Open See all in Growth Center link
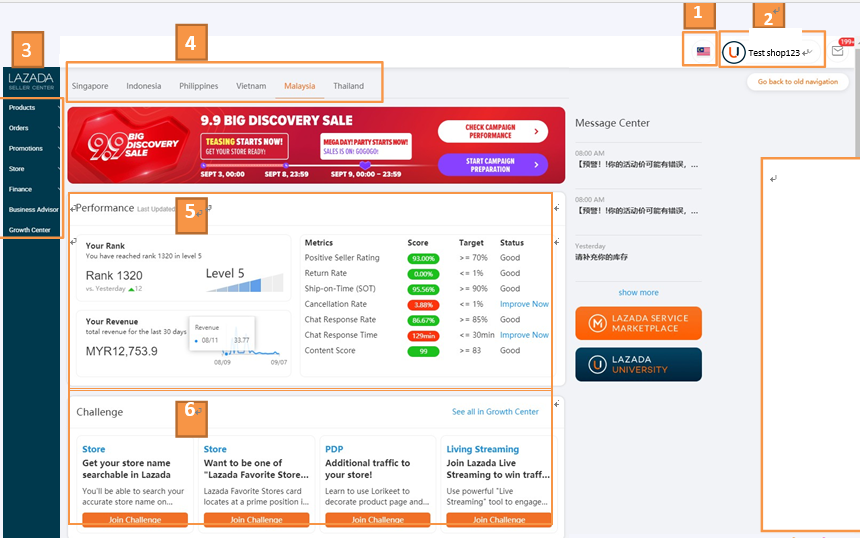Image resolution: width=860 pixels, height=538 pixels. [495, 411]
